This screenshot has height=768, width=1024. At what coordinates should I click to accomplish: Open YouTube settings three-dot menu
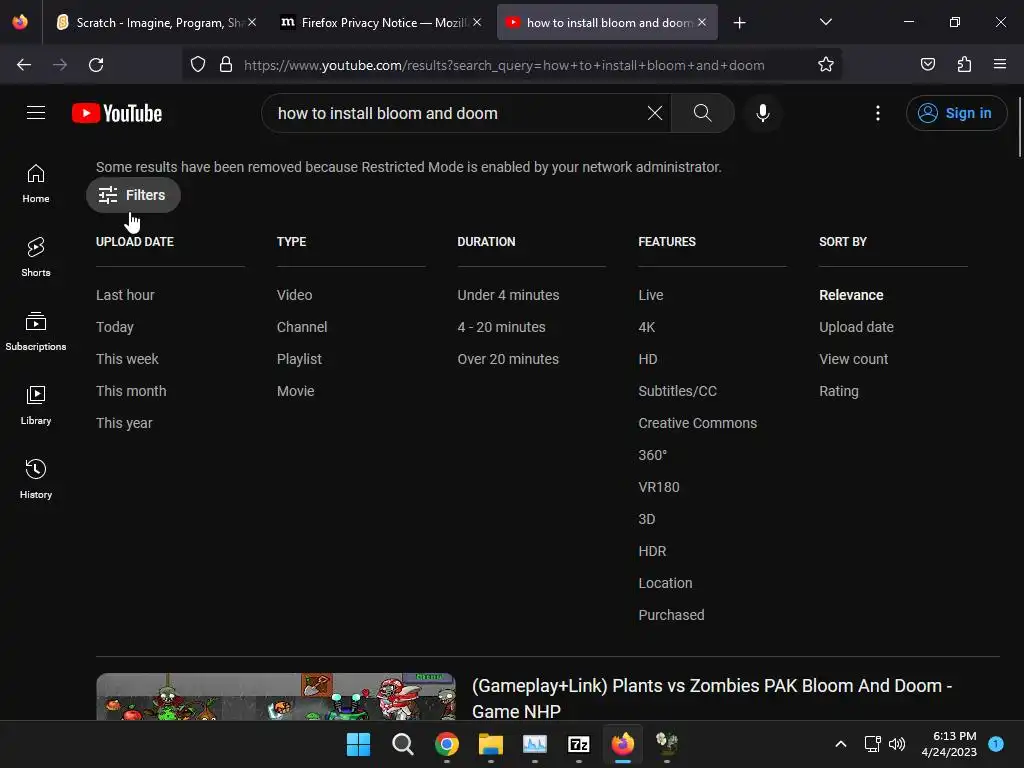pyautogui.click(x=878, y=113)
